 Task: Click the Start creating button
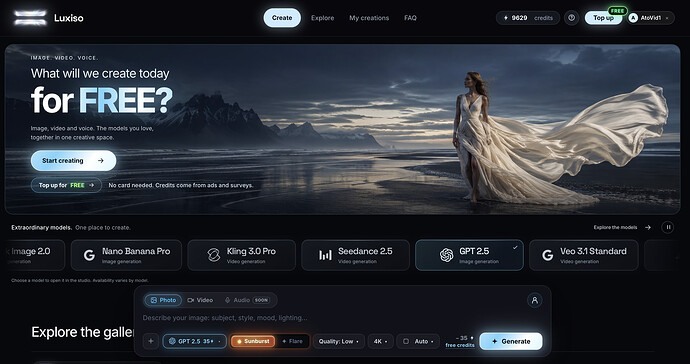click(x=73, y=161)
